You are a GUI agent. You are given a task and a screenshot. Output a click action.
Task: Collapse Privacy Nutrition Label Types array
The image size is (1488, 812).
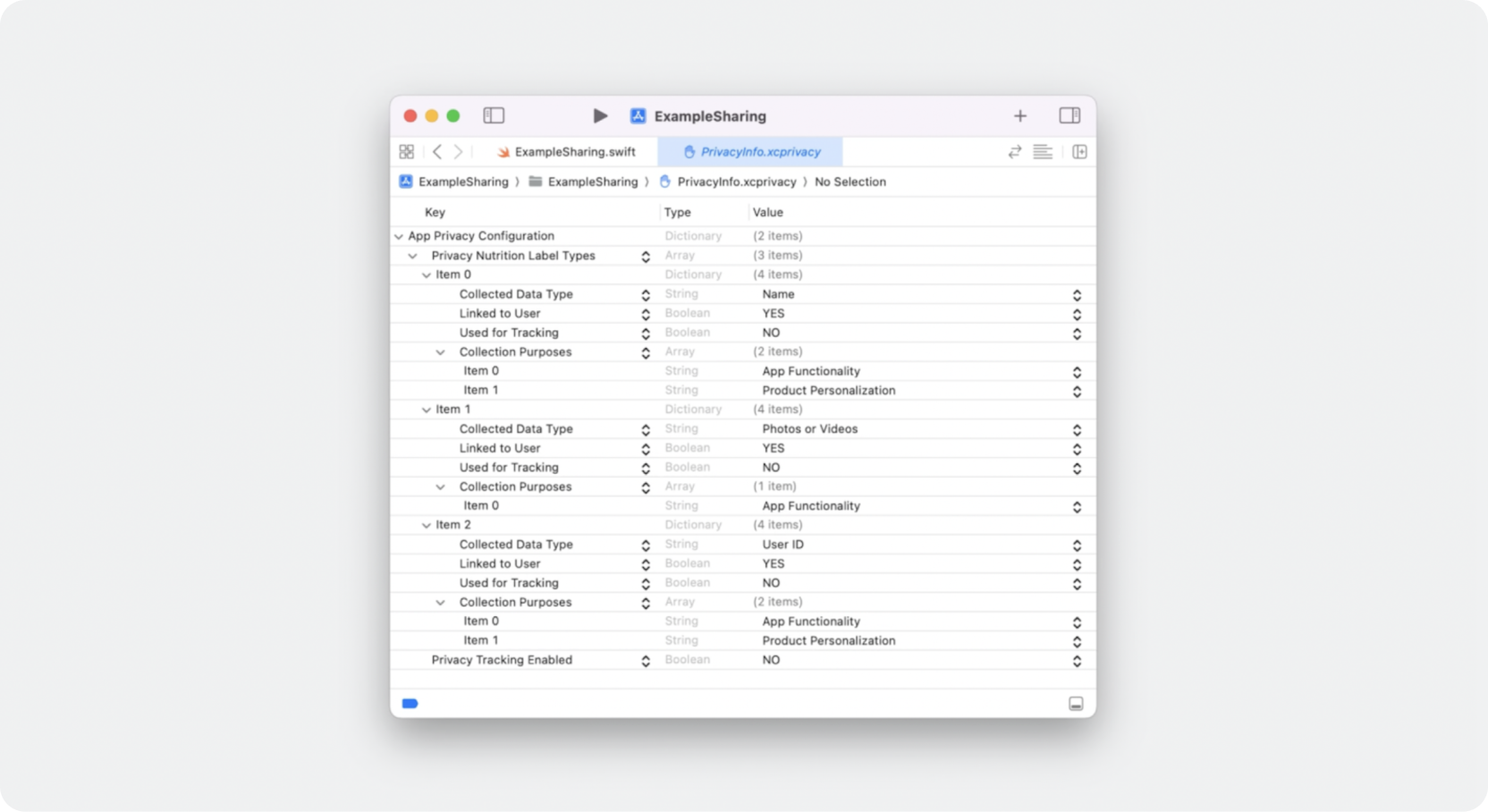pos(412,256)
